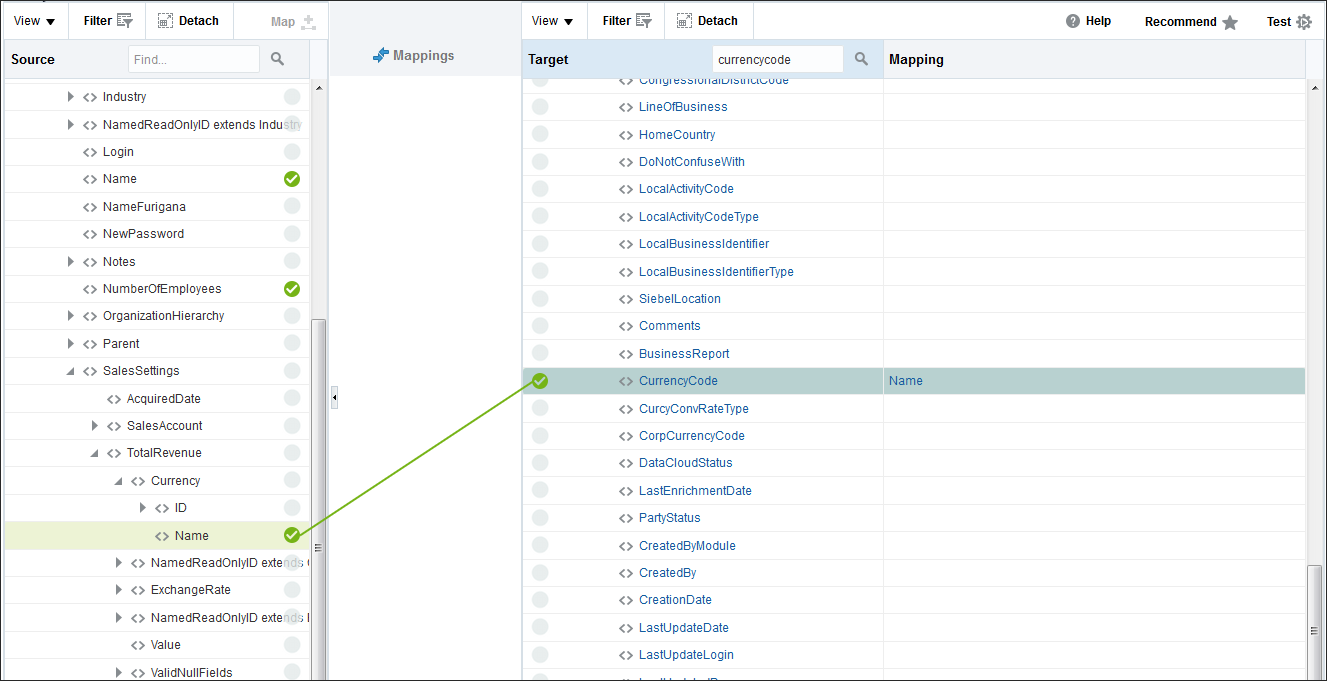Click the Help icon

coord(1071,20)
